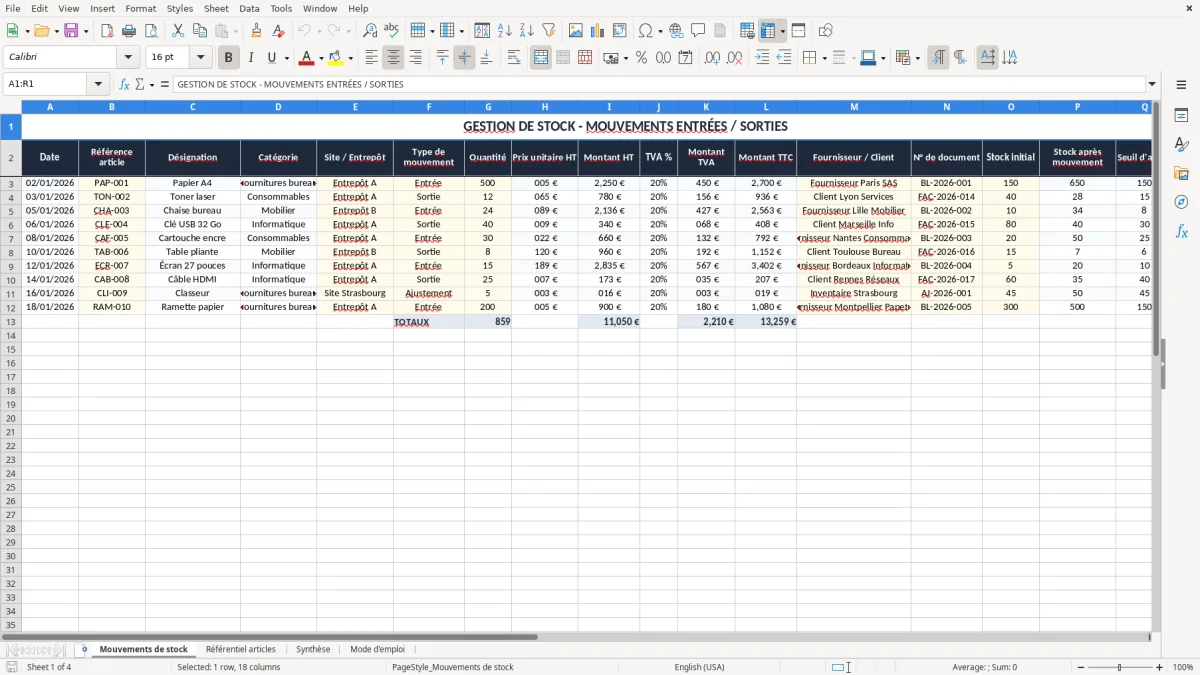The height and width of the screenshot is (675, 1200).
Task: Click the Insert Hyperlink icon
Action: [x=676, y=31]
